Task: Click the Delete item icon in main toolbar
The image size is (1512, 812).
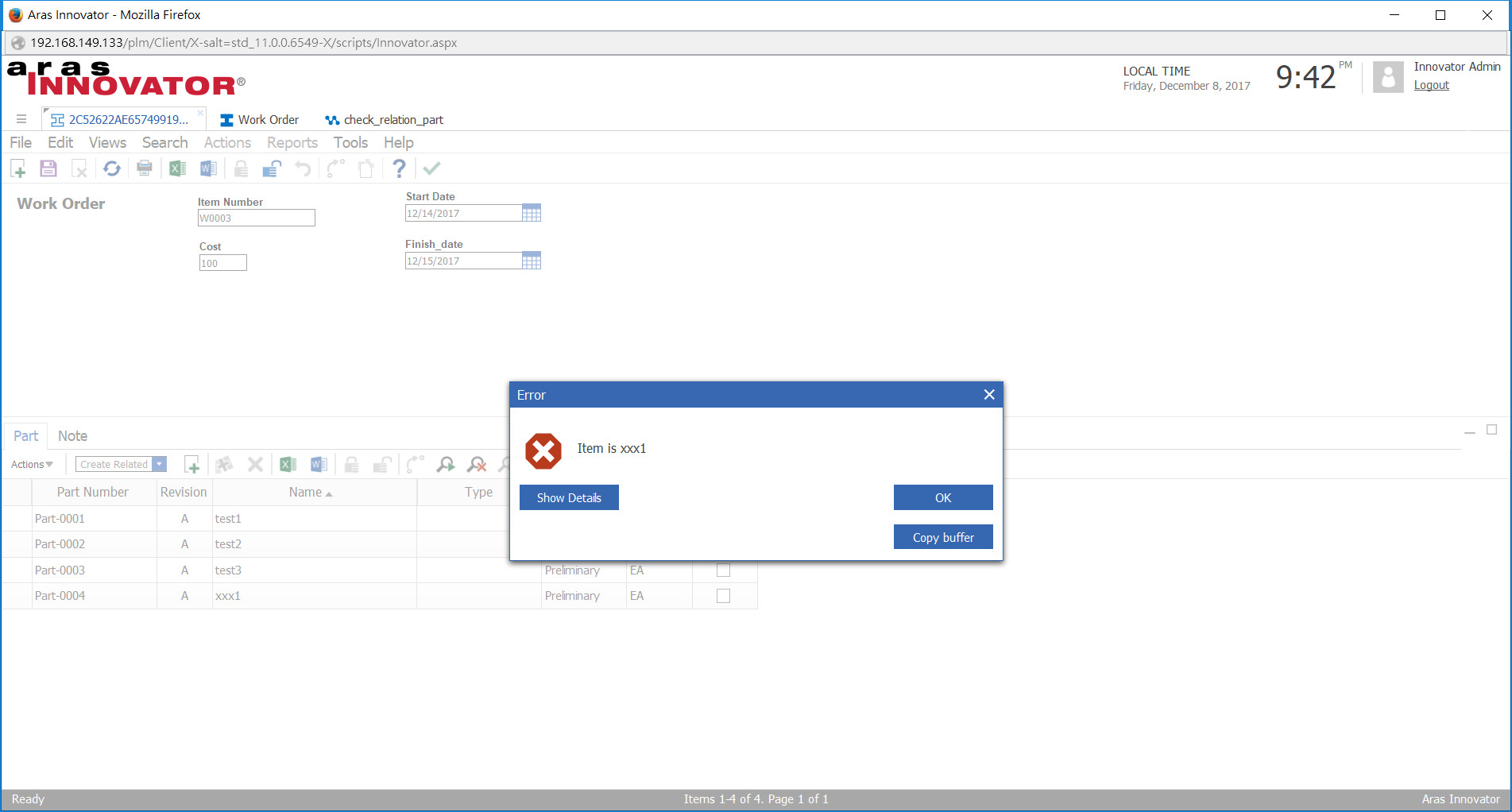Action: (79, 168)
